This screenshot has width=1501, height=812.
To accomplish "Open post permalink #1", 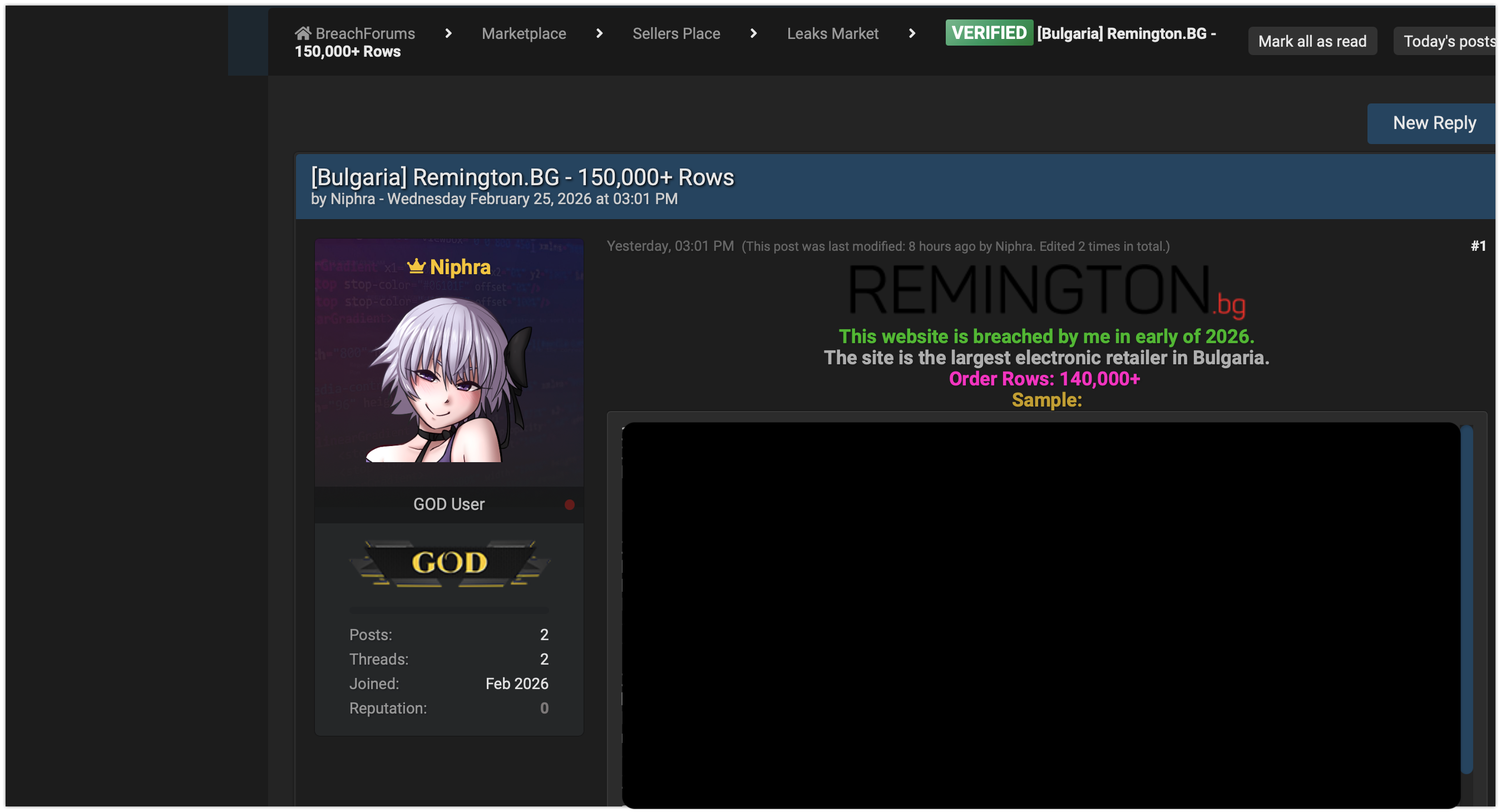I will (x=1478, y=246).
